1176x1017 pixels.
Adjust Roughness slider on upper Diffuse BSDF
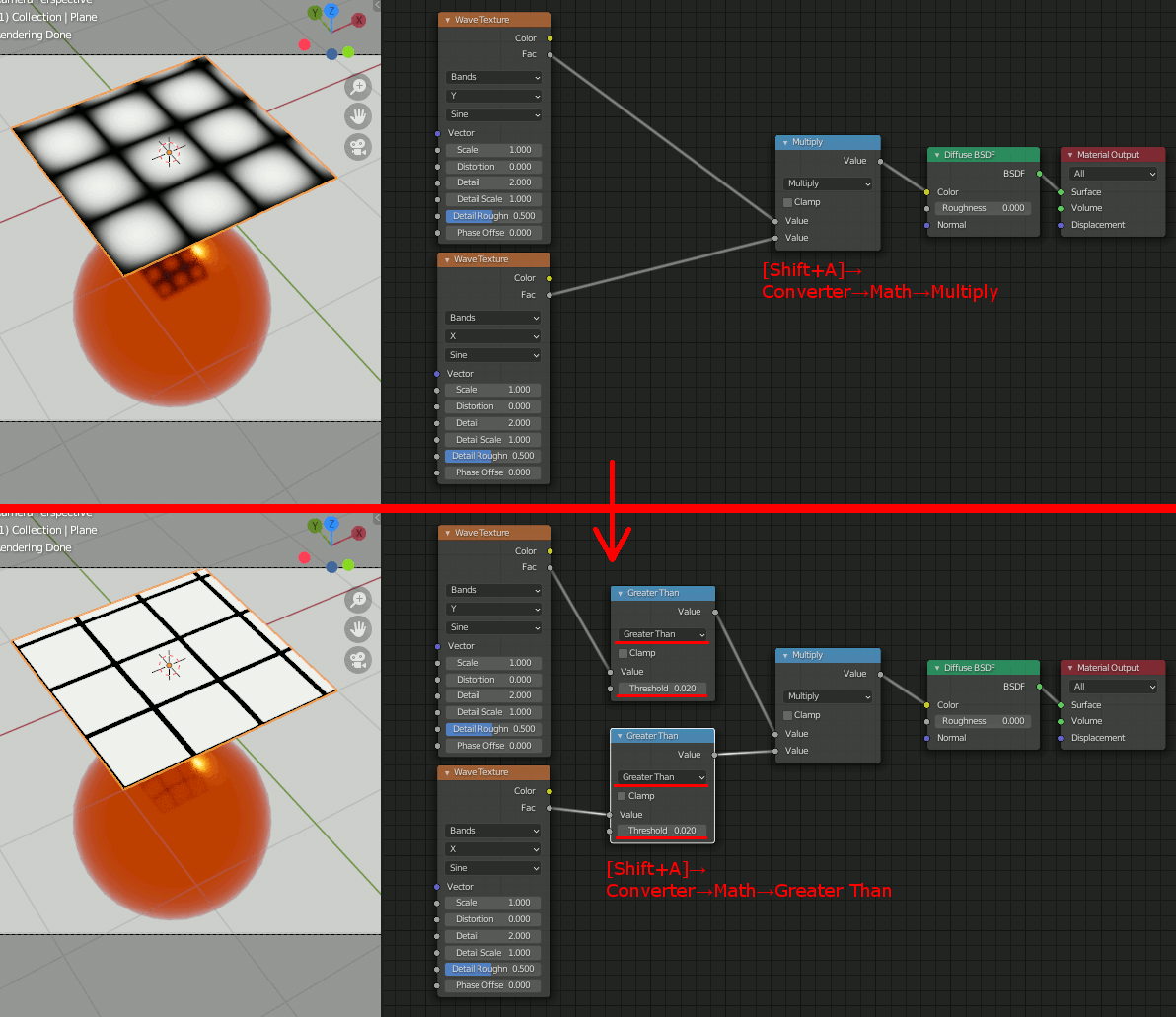(983, 208)
